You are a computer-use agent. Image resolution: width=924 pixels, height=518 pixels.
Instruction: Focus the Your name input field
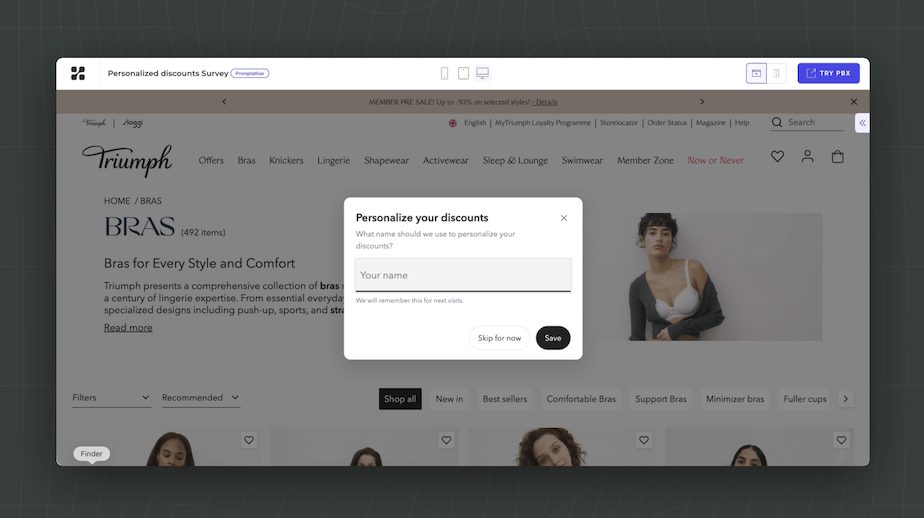[463, 275]
